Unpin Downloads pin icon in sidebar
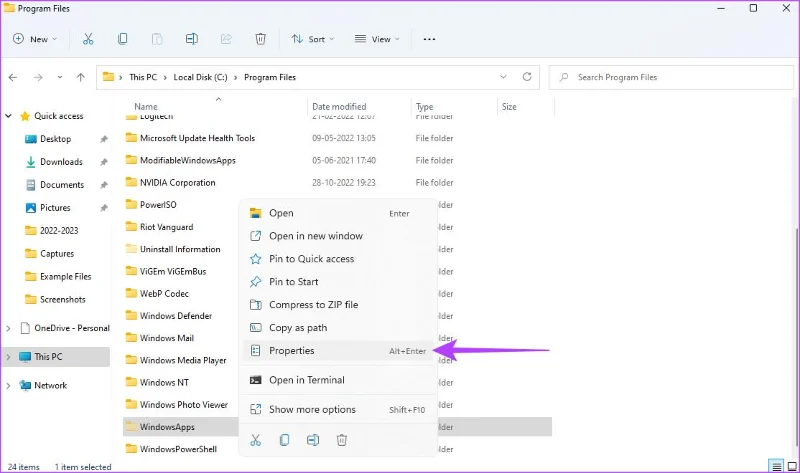 (104, 162)
